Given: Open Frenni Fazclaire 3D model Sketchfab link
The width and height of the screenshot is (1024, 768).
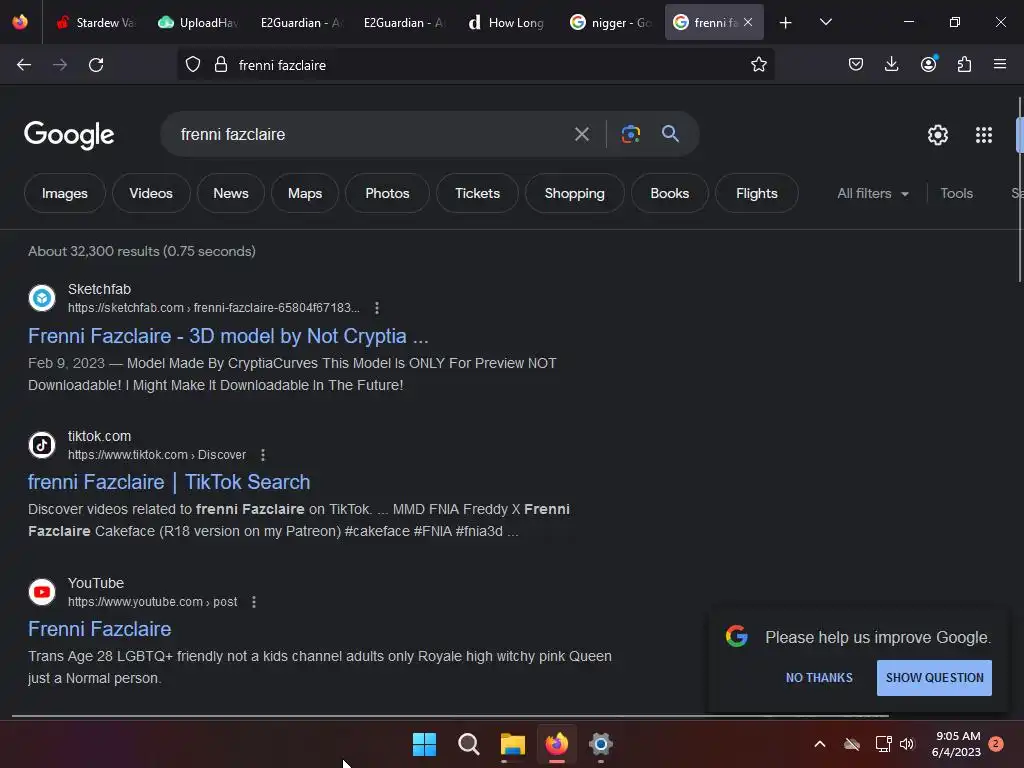Looking at the screenshot, I should tap(228, 336).
